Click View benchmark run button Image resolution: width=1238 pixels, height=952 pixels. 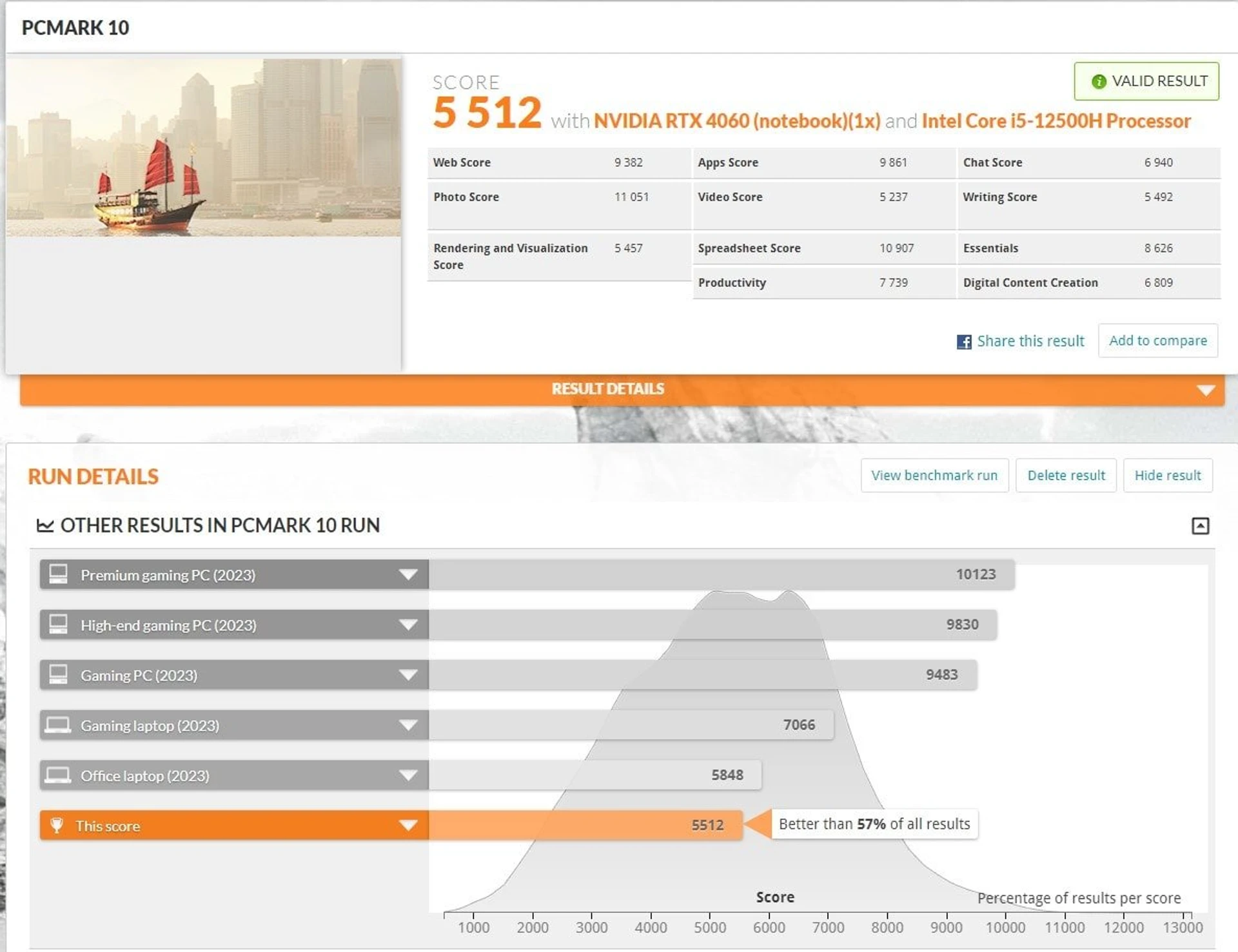[934, 475]
